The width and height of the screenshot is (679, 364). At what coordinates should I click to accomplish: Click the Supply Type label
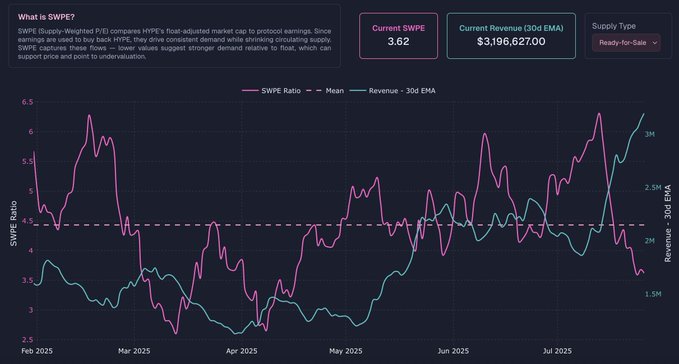614,26
